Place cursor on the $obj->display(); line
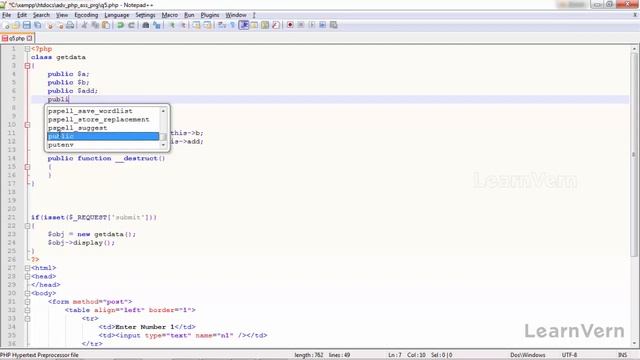640x360 pixels. coord(81,243)
